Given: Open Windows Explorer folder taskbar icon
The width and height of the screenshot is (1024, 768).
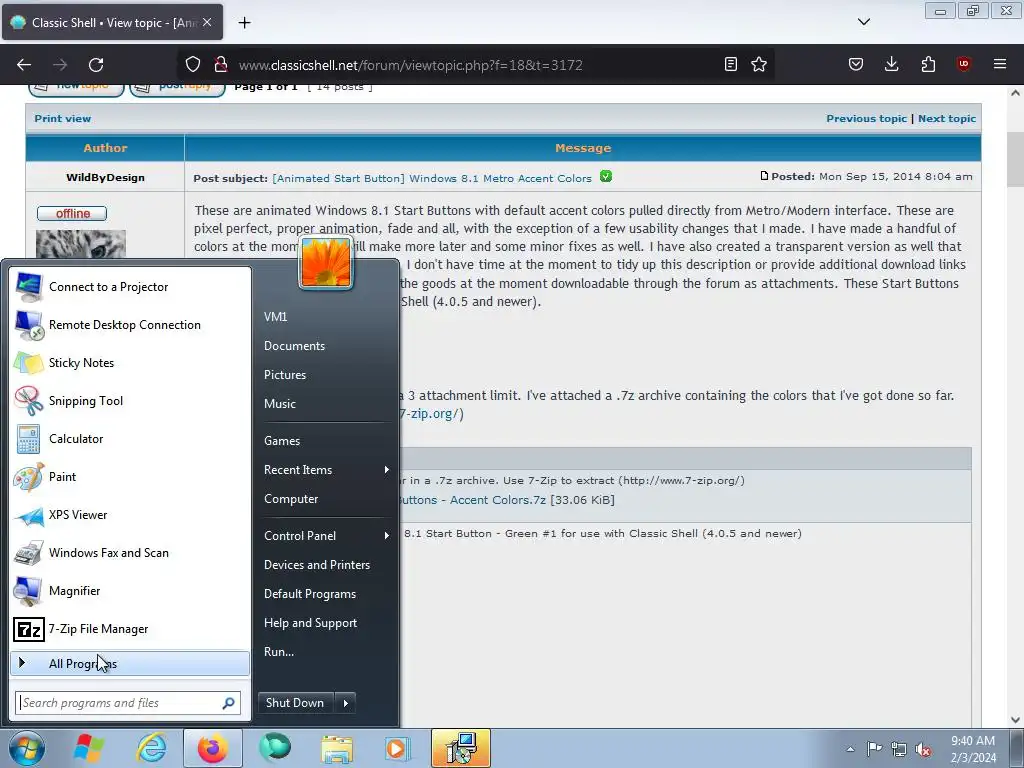Looking at the screenshot, I should pos(336,748).
